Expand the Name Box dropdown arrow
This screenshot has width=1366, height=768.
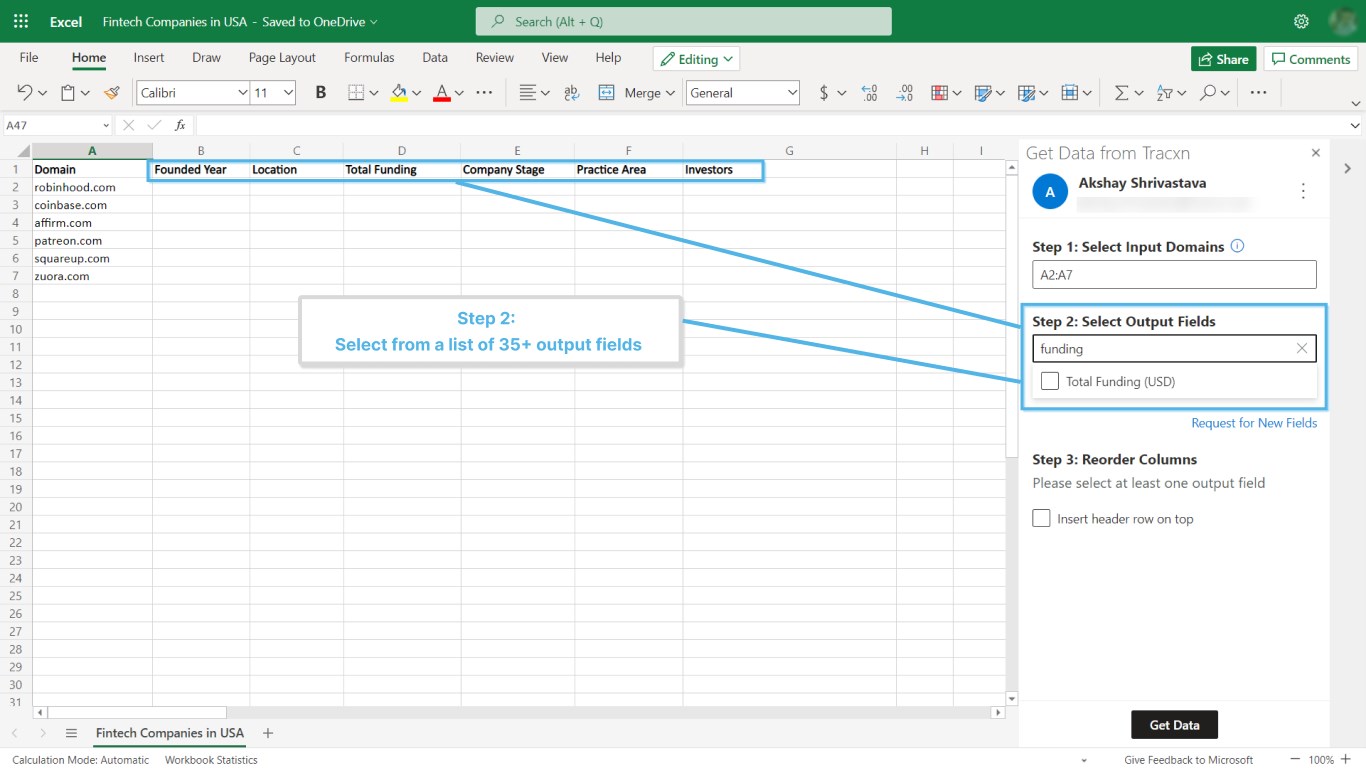coord(106,125)
